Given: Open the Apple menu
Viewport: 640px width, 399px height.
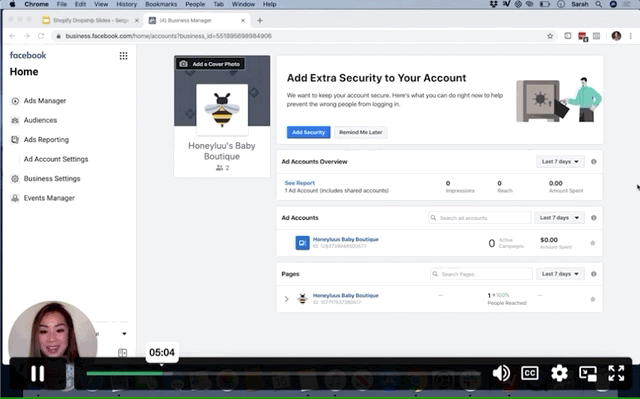Looking at the screenshot, I should [12, 4].
